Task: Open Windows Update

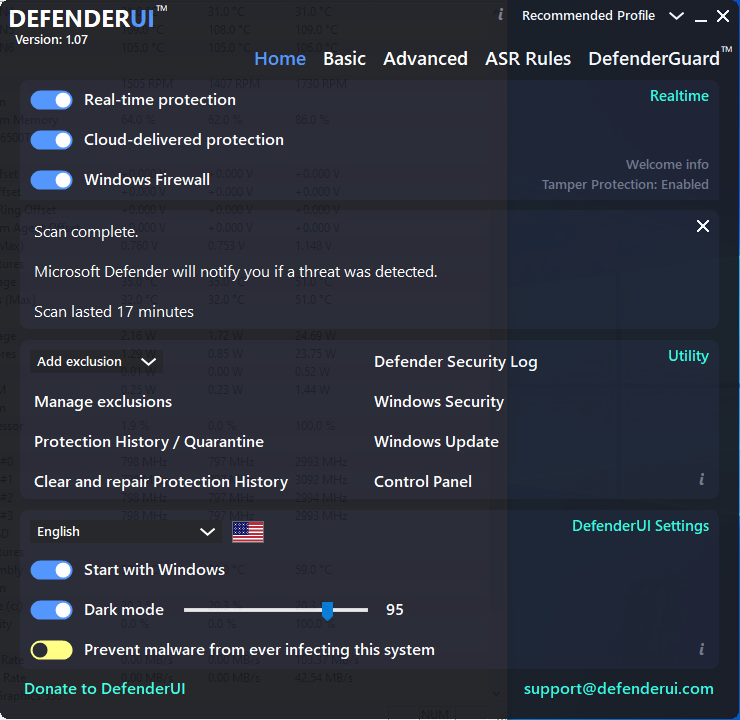Action: 436,442
